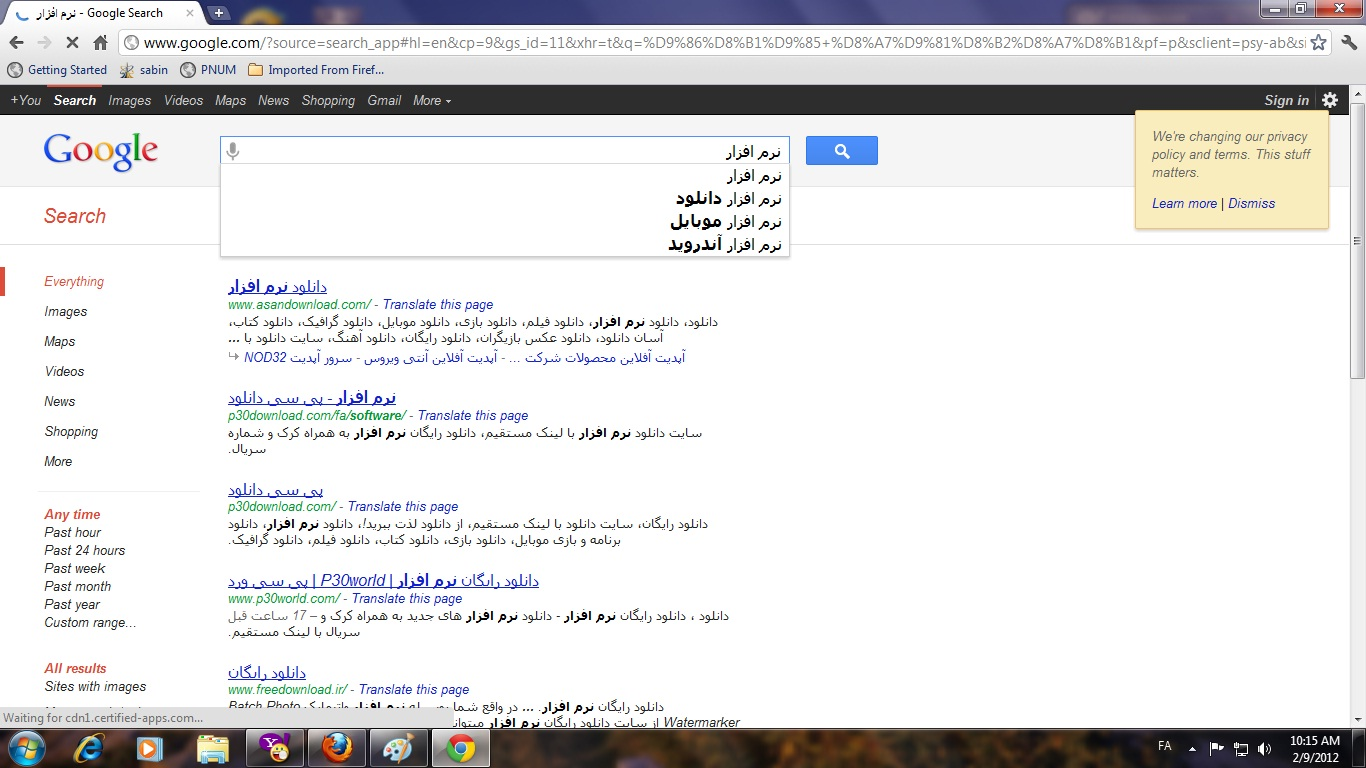Open Custom range... time filter

[x=90, y=622]
